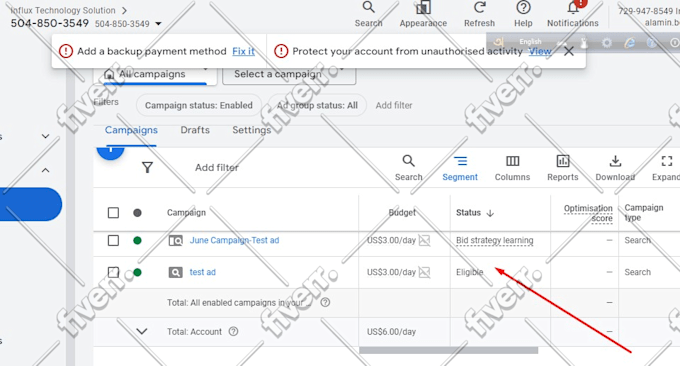The height and width of the screenshot is (366, 680).
Task: Open the Select a campaign dropdown
Action: [289, 75]
